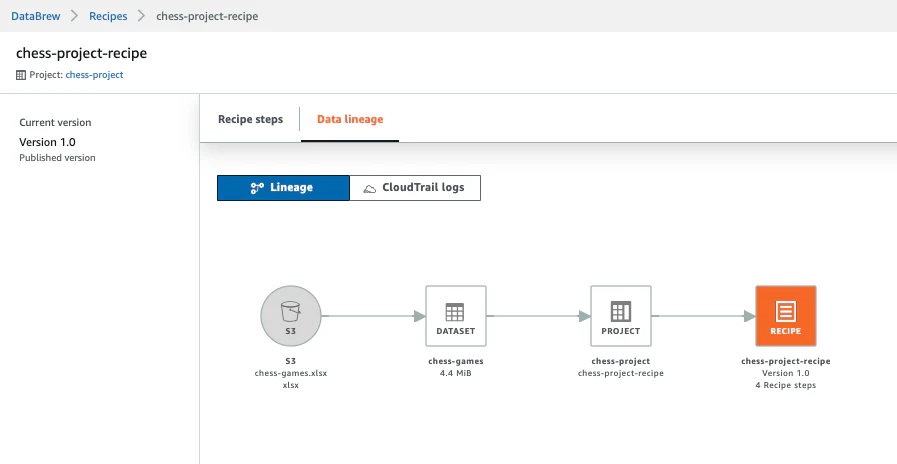897x464 pixels.
Task: Go to DataBrew breadcrumb link
Action: pyautogui.click(x=35, y=16)
